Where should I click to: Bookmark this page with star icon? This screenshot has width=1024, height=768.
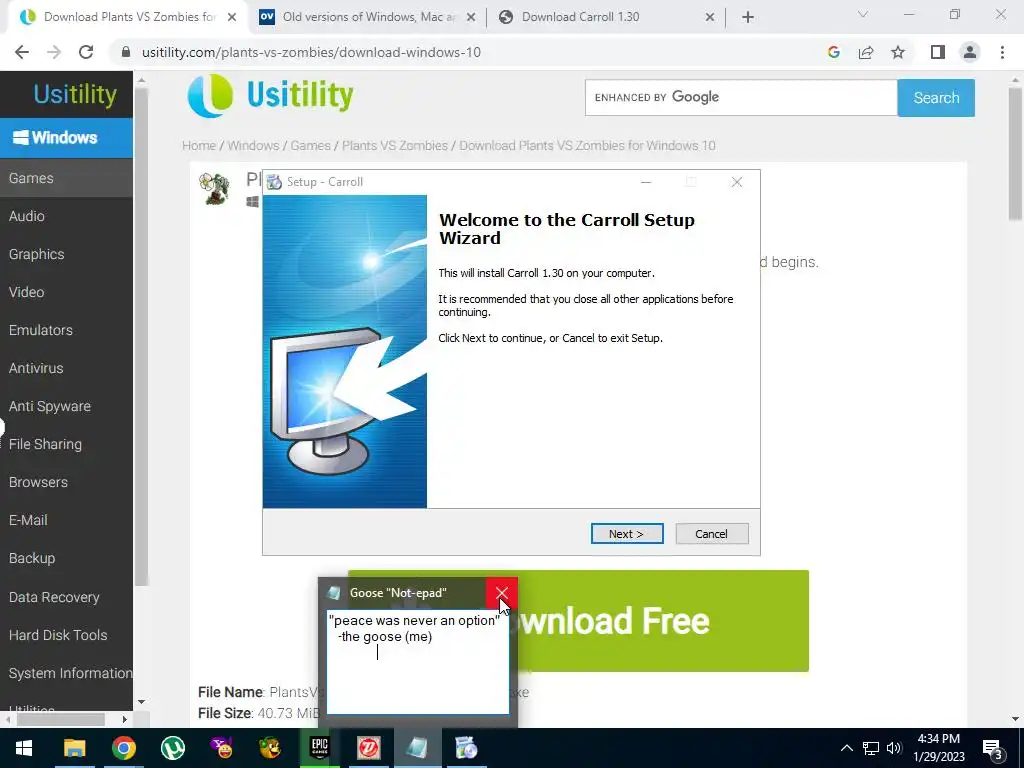[x=898, y=52]
